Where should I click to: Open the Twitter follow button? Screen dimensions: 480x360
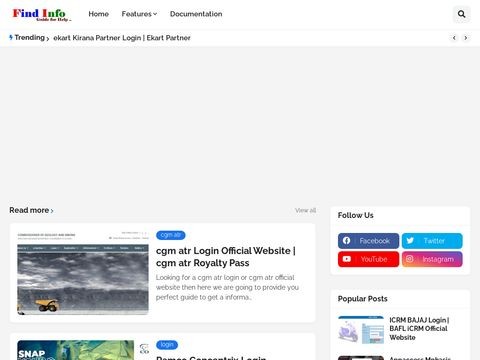pos(432,241)
